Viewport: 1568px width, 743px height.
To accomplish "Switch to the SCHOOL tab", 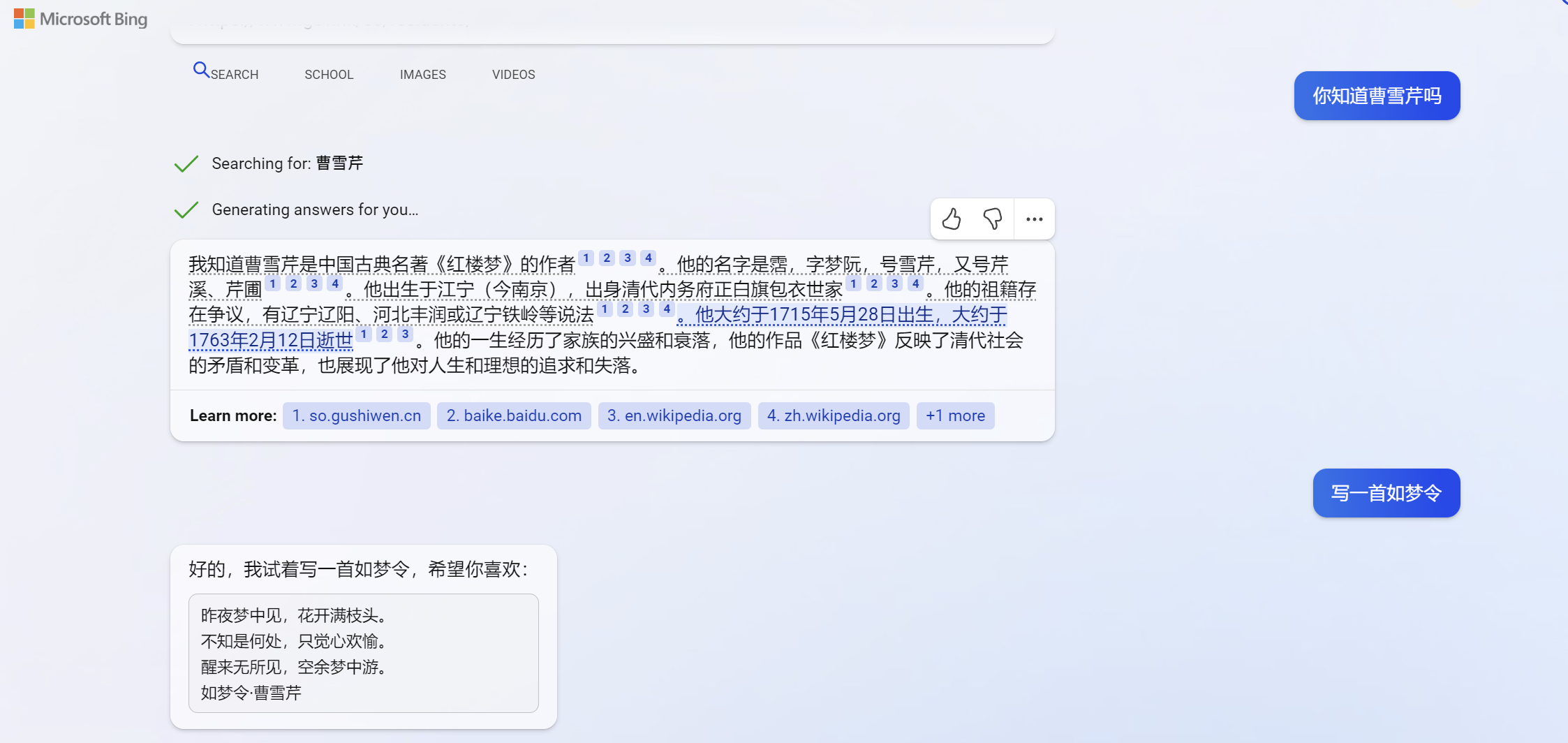I will click(x=329, y=75).
